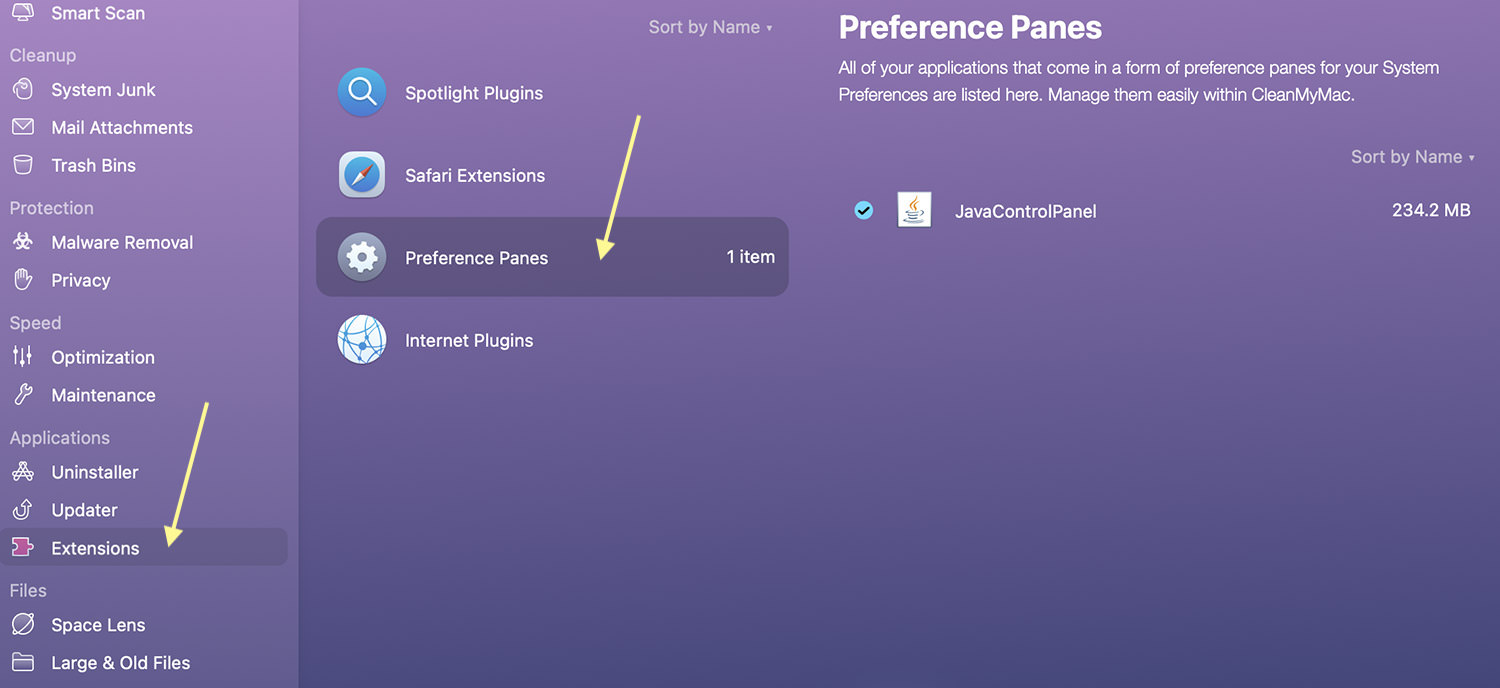Uncheck the JavaControlPanel checkbox

[863, 210]
